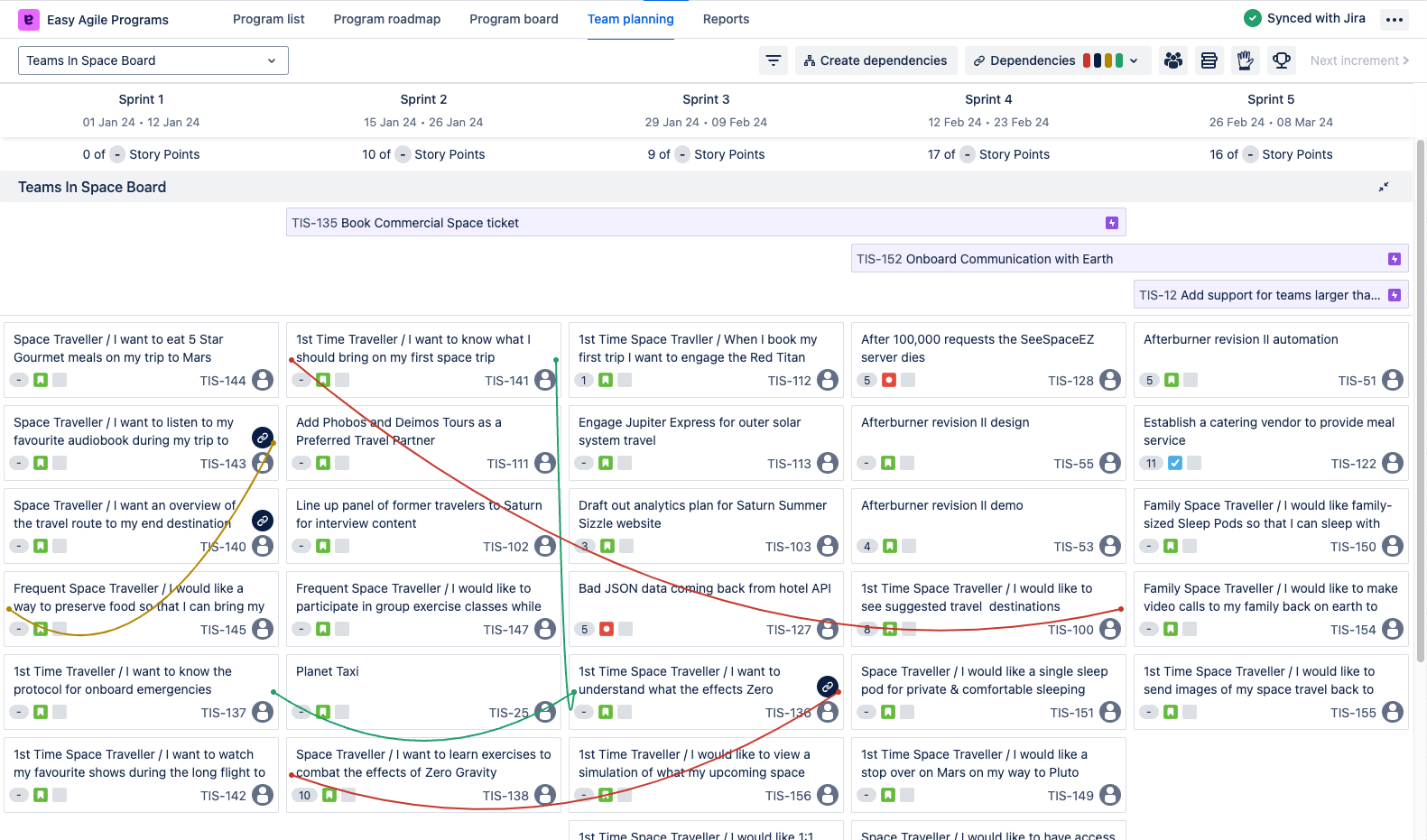Click the red bug icon on TIS-128
The height and width of the screenshot is (840, 1427).
tap(889, 380)
